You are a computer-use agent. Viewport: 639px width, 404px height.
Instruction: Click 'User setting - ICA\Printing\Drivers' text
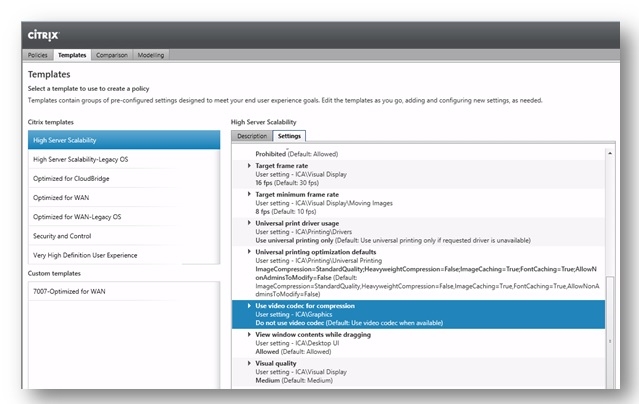[x=303, y=232]
